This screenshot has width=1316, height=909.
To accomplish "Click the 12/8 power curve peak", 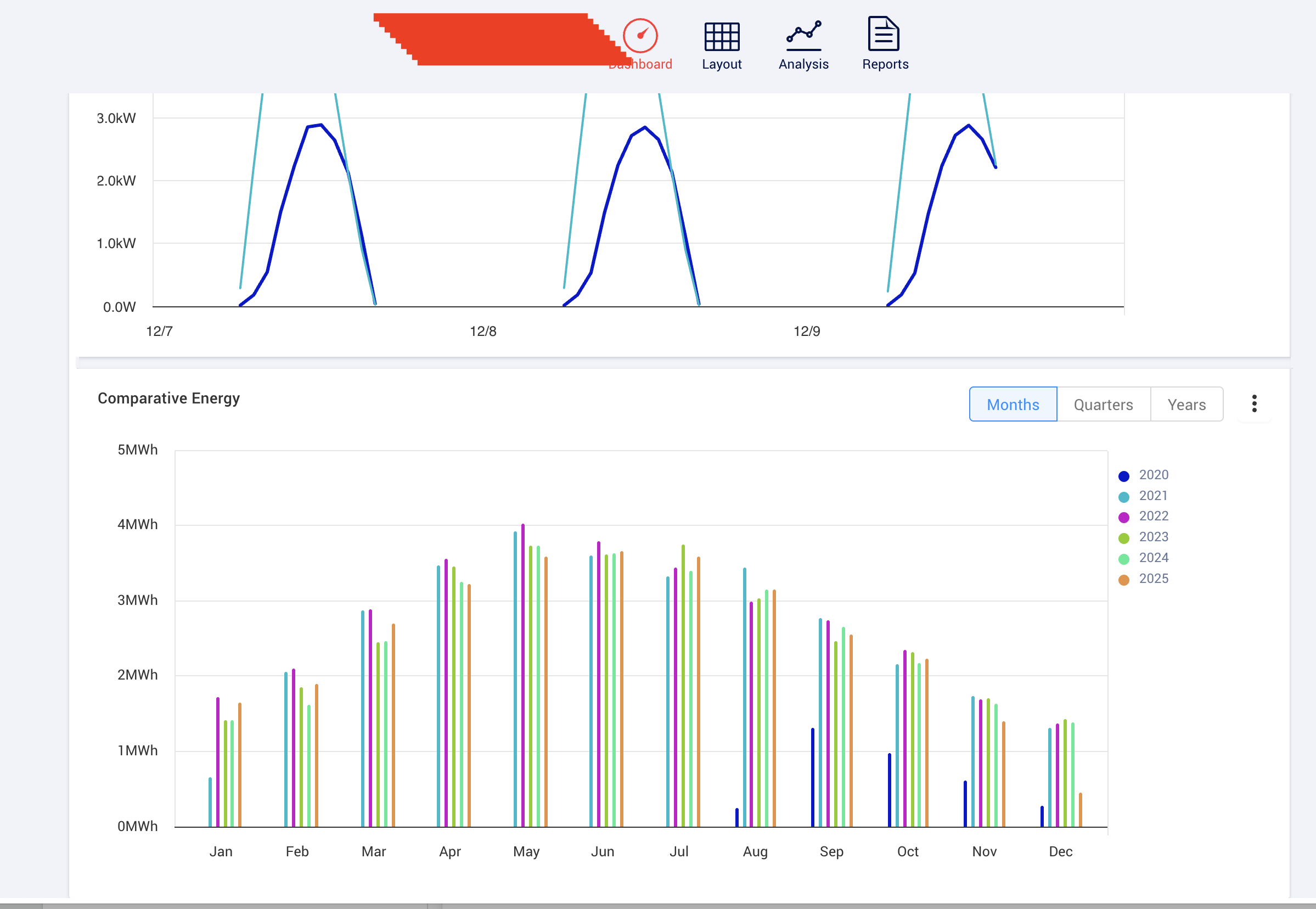I will pyautogui.click(x=645, y=127).
